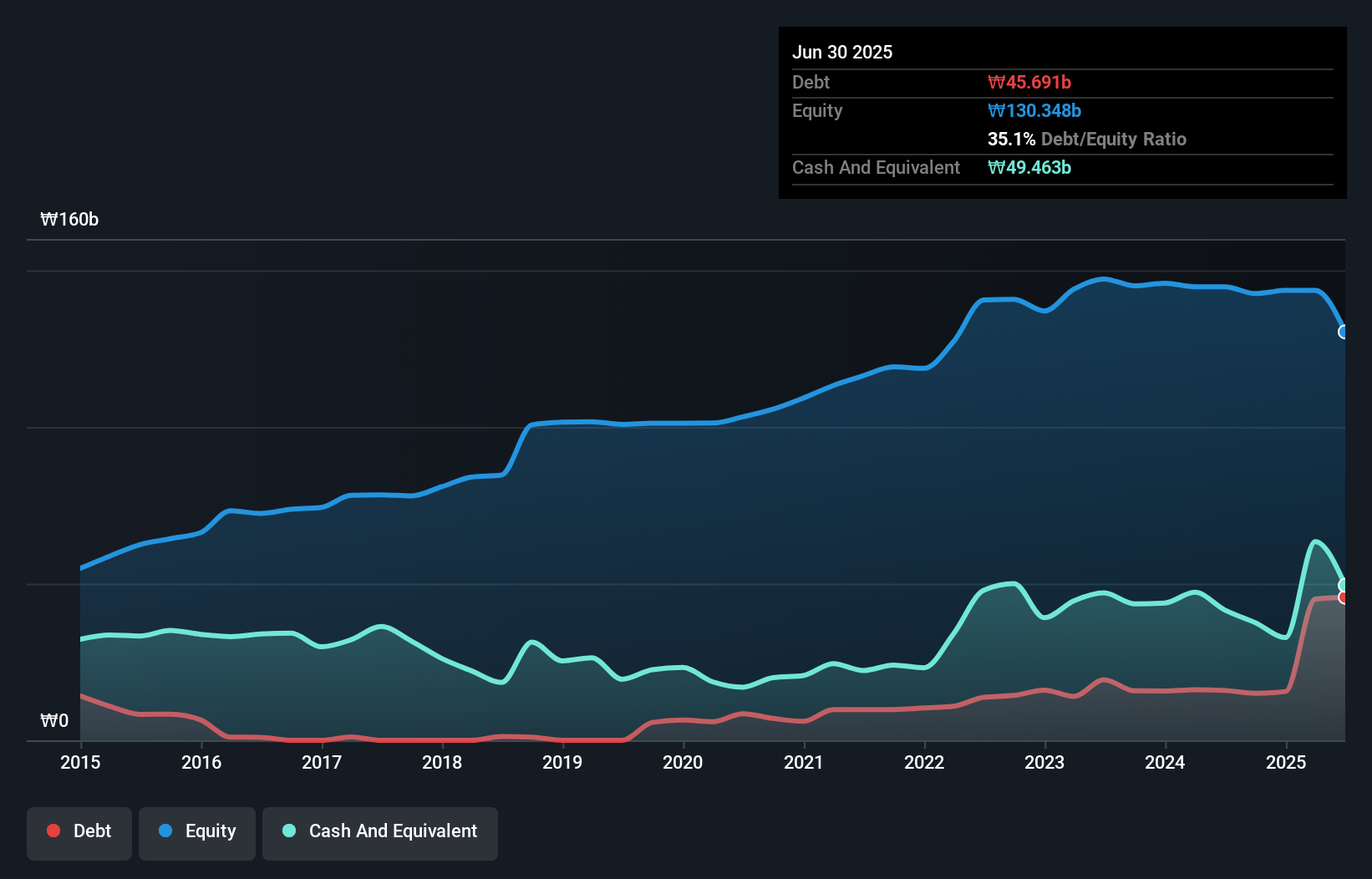
Task: Click the blue Equity endpoint marker on chart
Action: (x=1344, y=332)
